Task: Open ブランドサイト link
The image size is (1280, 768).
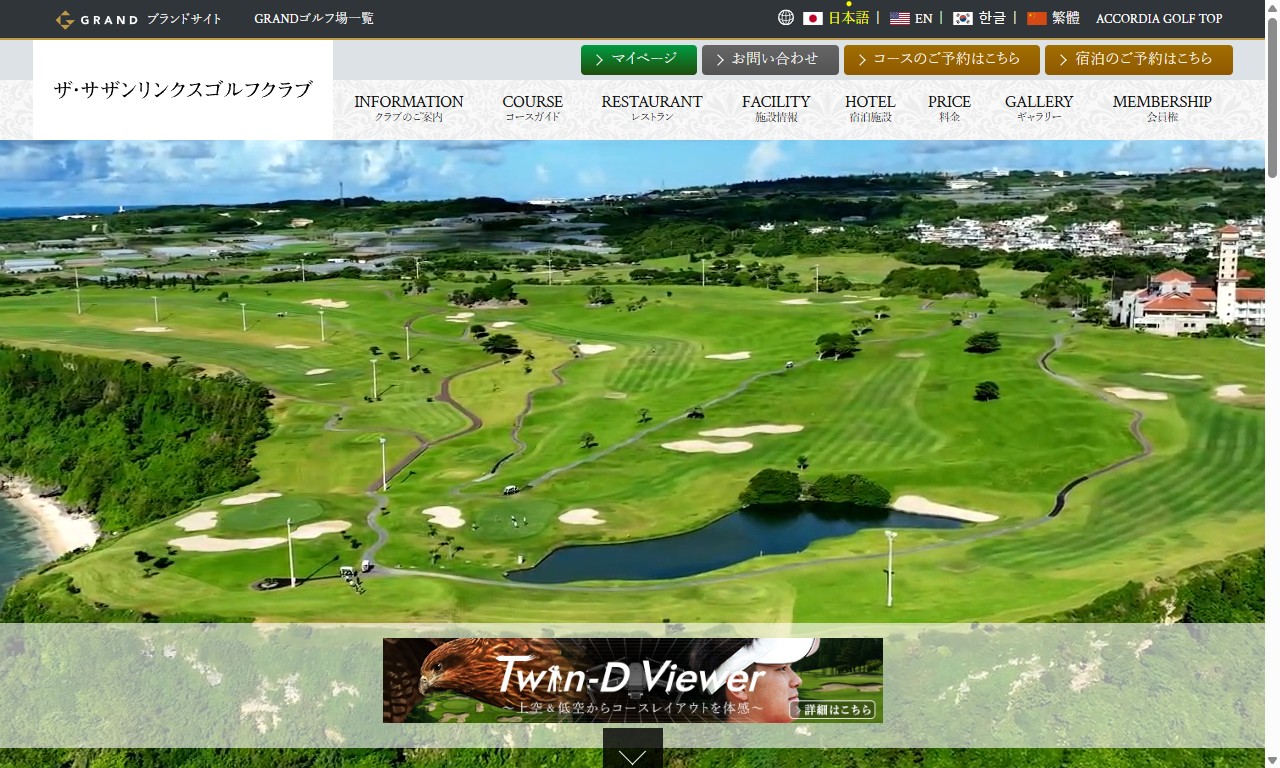Action: (184, 19)
